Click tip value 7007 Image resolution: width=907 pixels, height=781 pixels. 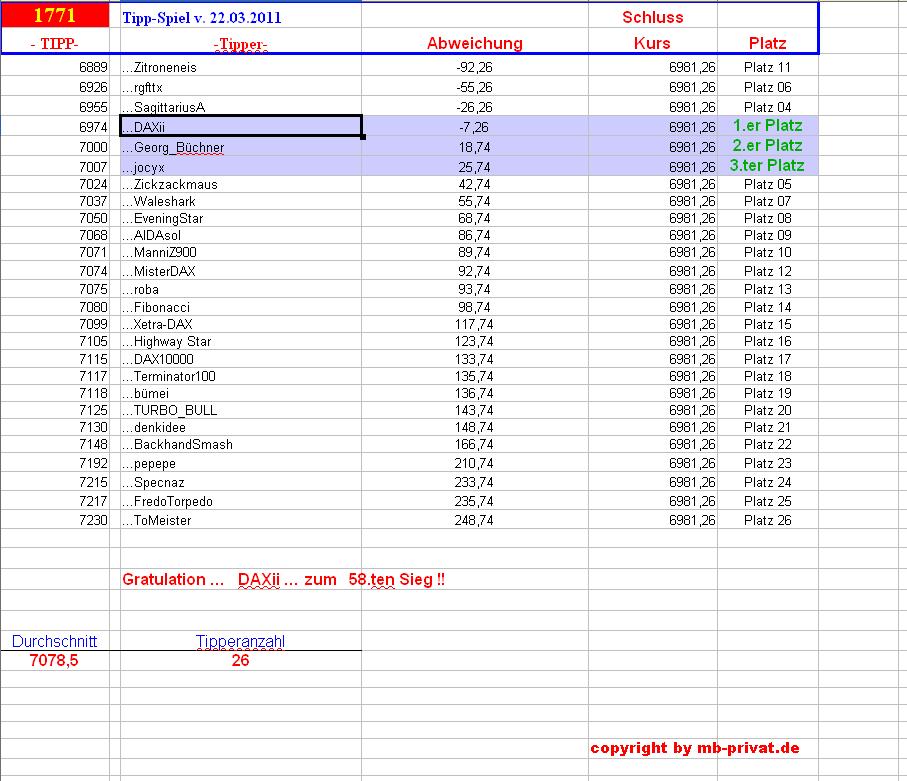tap(55, 167)
